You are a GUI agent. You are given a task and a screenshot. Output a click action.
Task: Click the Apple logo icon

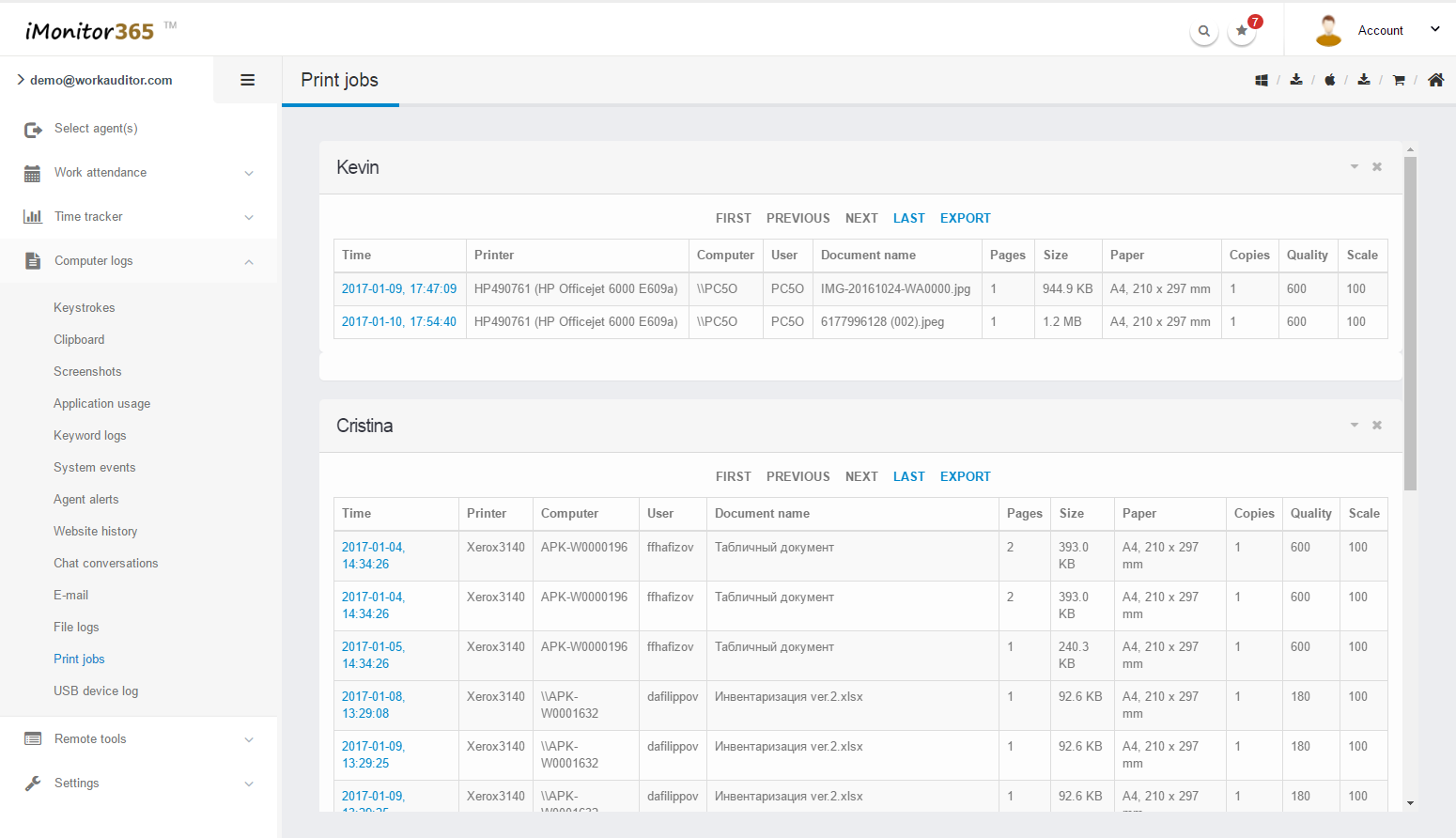click(1330, 81)
